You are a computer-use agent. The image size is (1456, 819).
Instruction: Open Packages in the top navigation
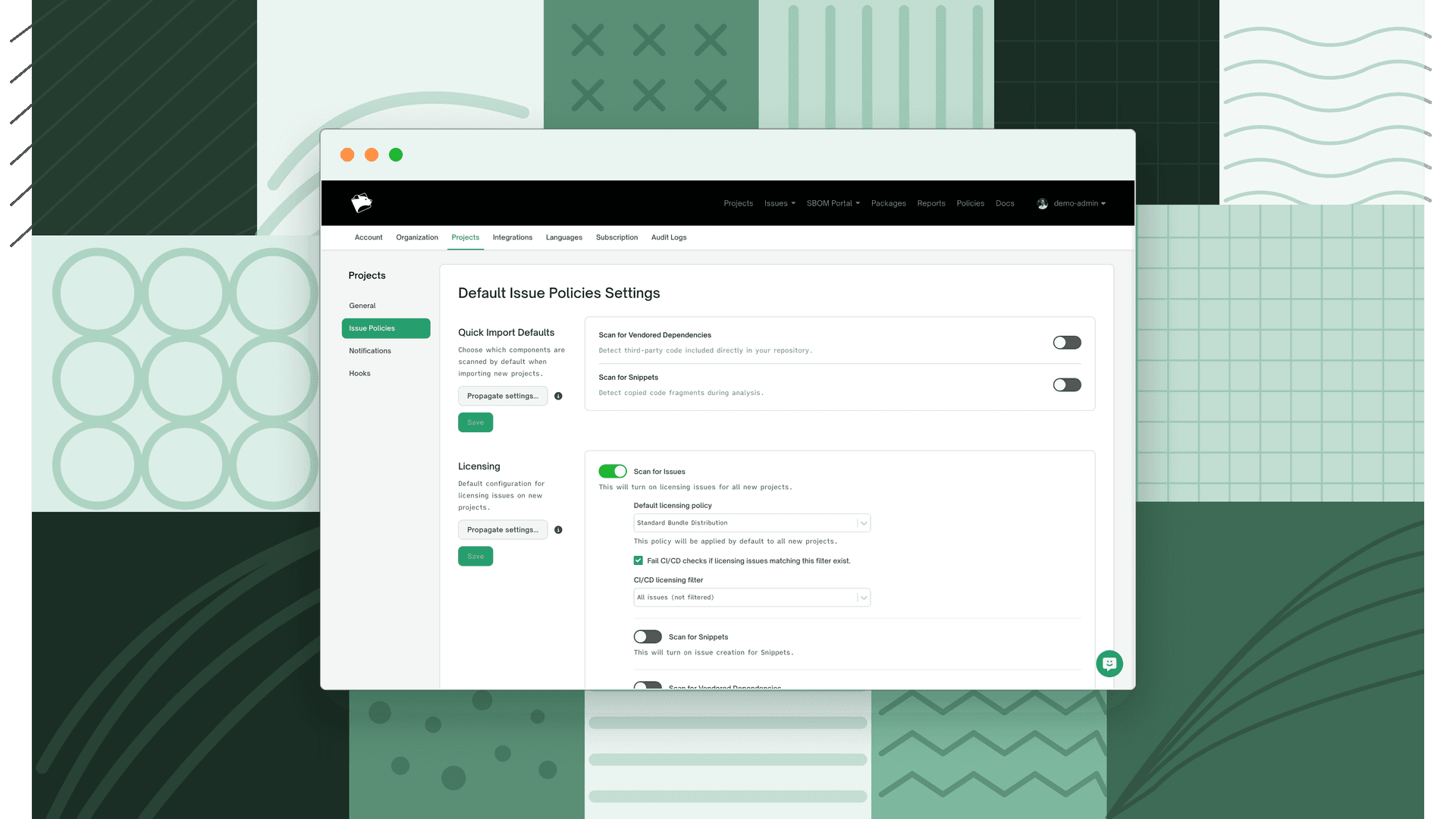coord(888,203)
